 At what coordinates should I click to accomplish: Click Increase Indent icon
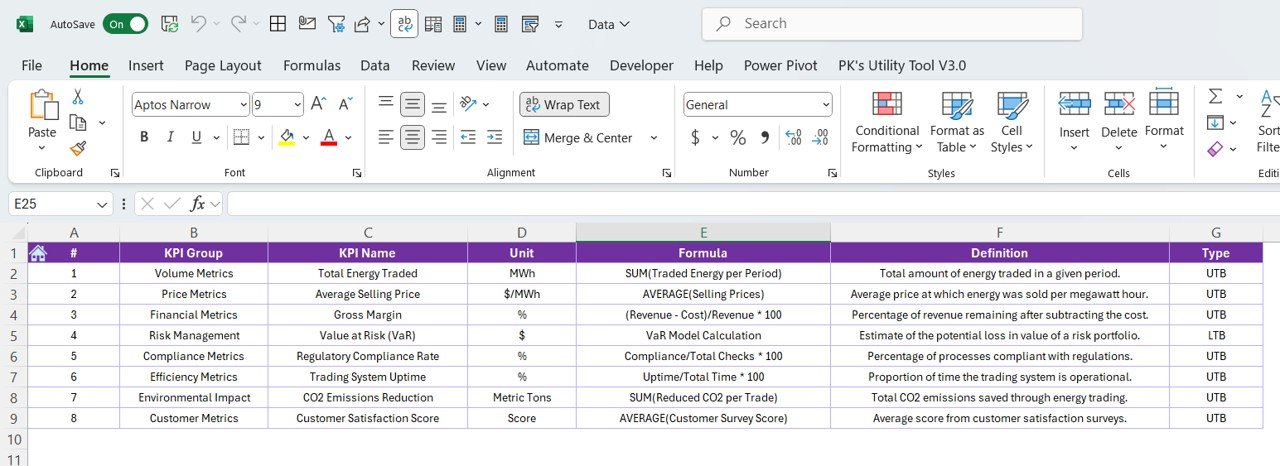click(x=493, y=137)
